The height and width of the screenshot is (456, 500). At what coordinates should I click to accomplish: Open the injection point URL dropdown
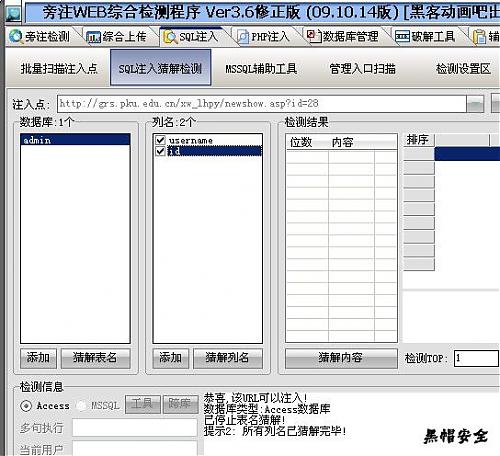pos(475,104)
